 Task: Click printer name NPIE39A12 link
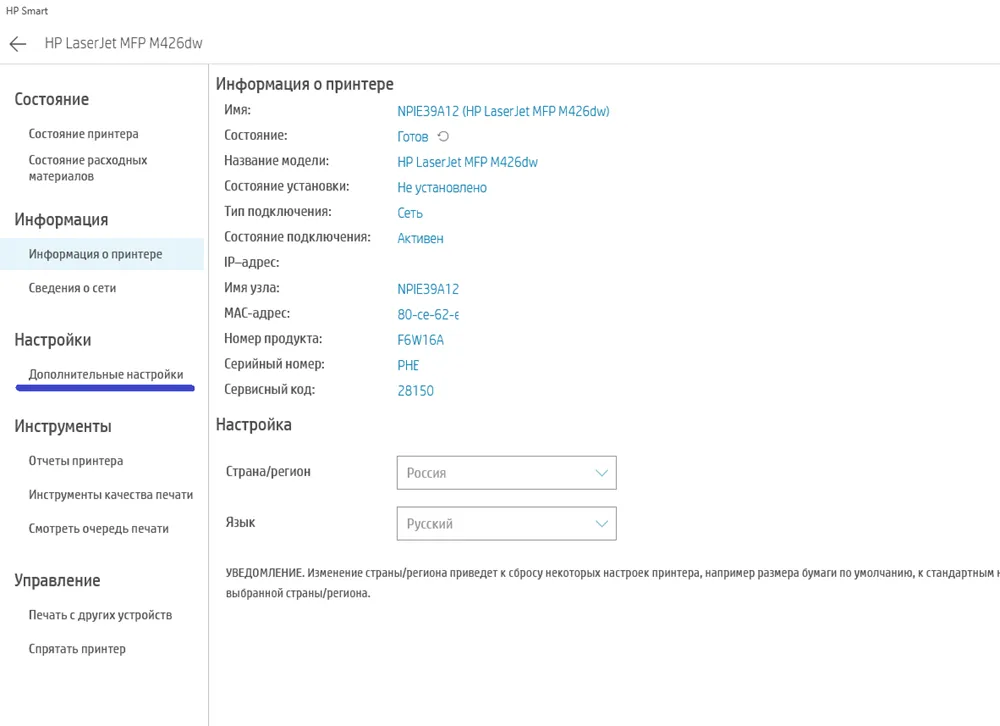click(x=503, y=111)
